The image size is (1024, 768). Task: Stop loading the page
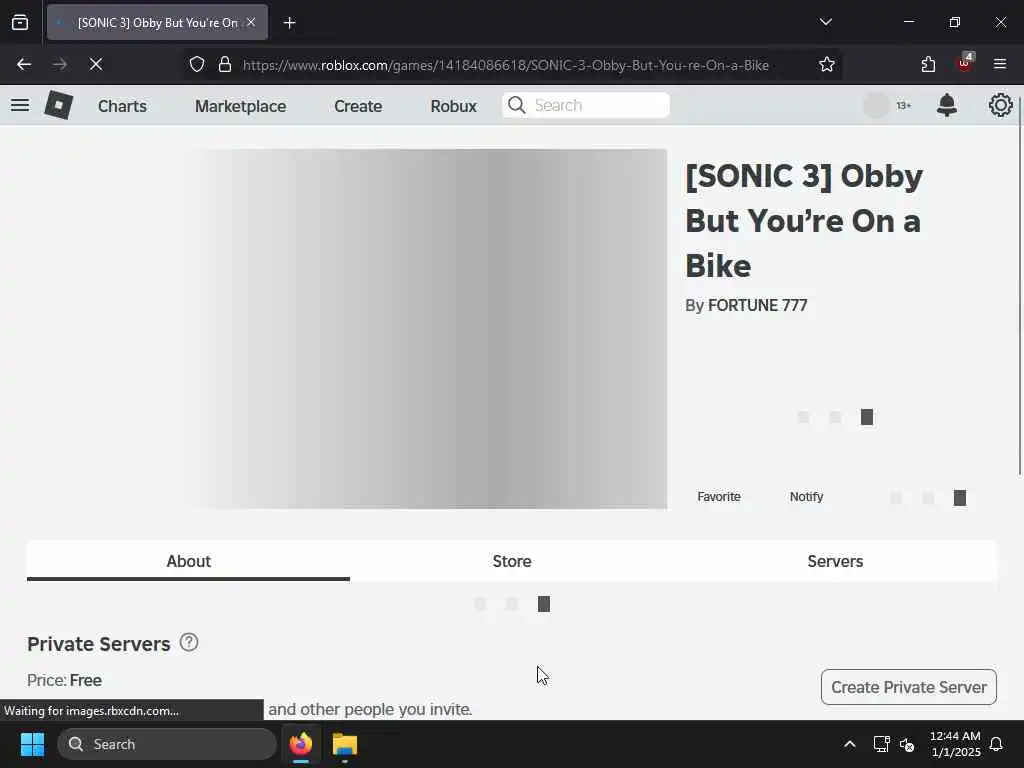coord(96,64)
